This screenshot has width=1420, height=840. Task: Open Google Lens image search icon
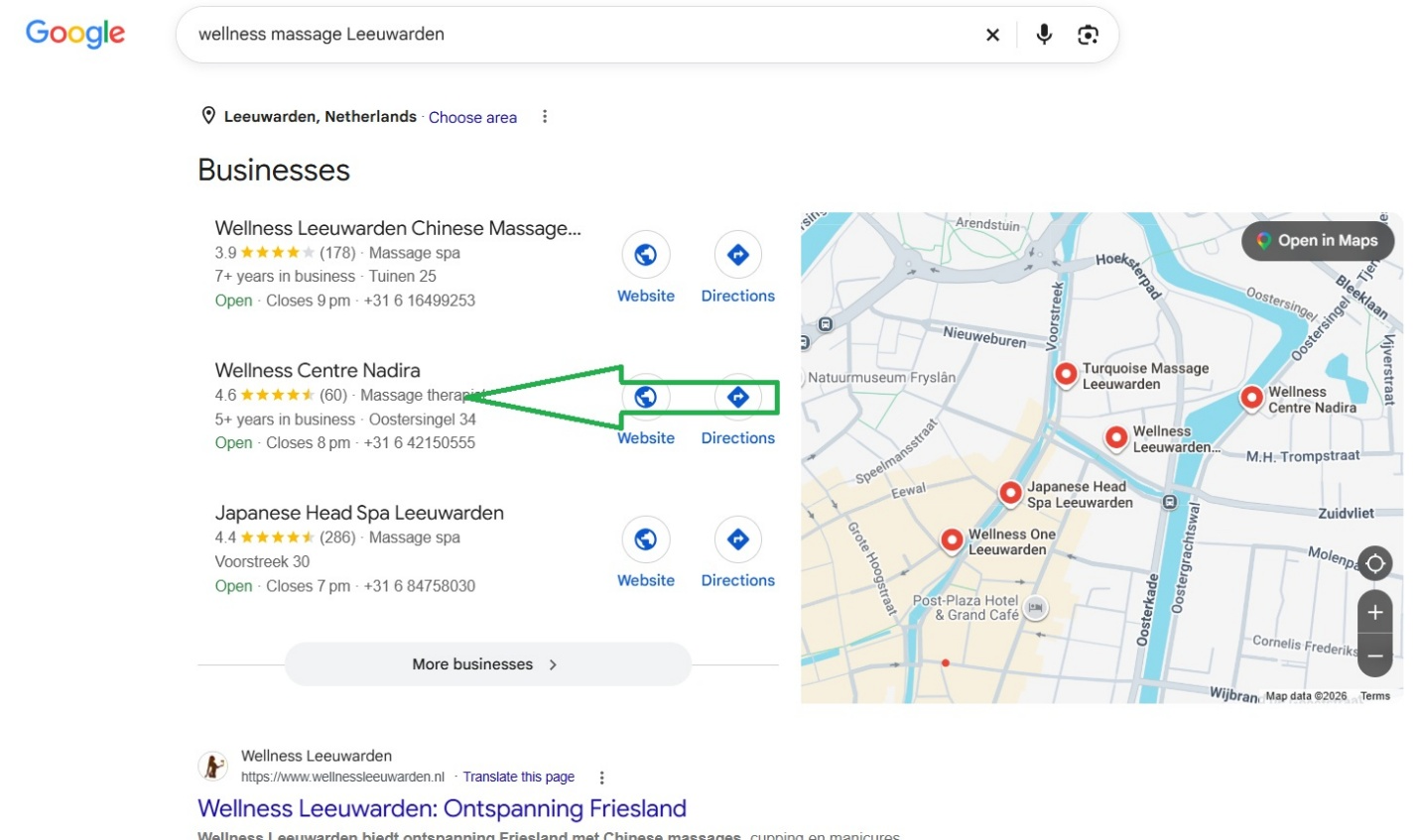(1088, 35)
